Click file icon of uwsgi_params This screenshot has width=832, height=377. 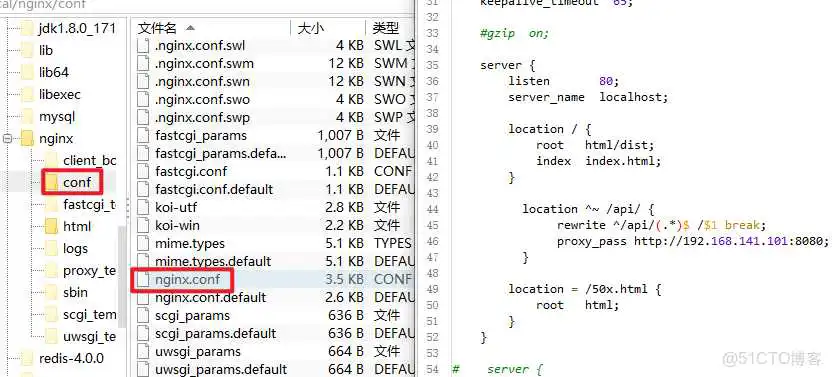click(x=143, y=352)
